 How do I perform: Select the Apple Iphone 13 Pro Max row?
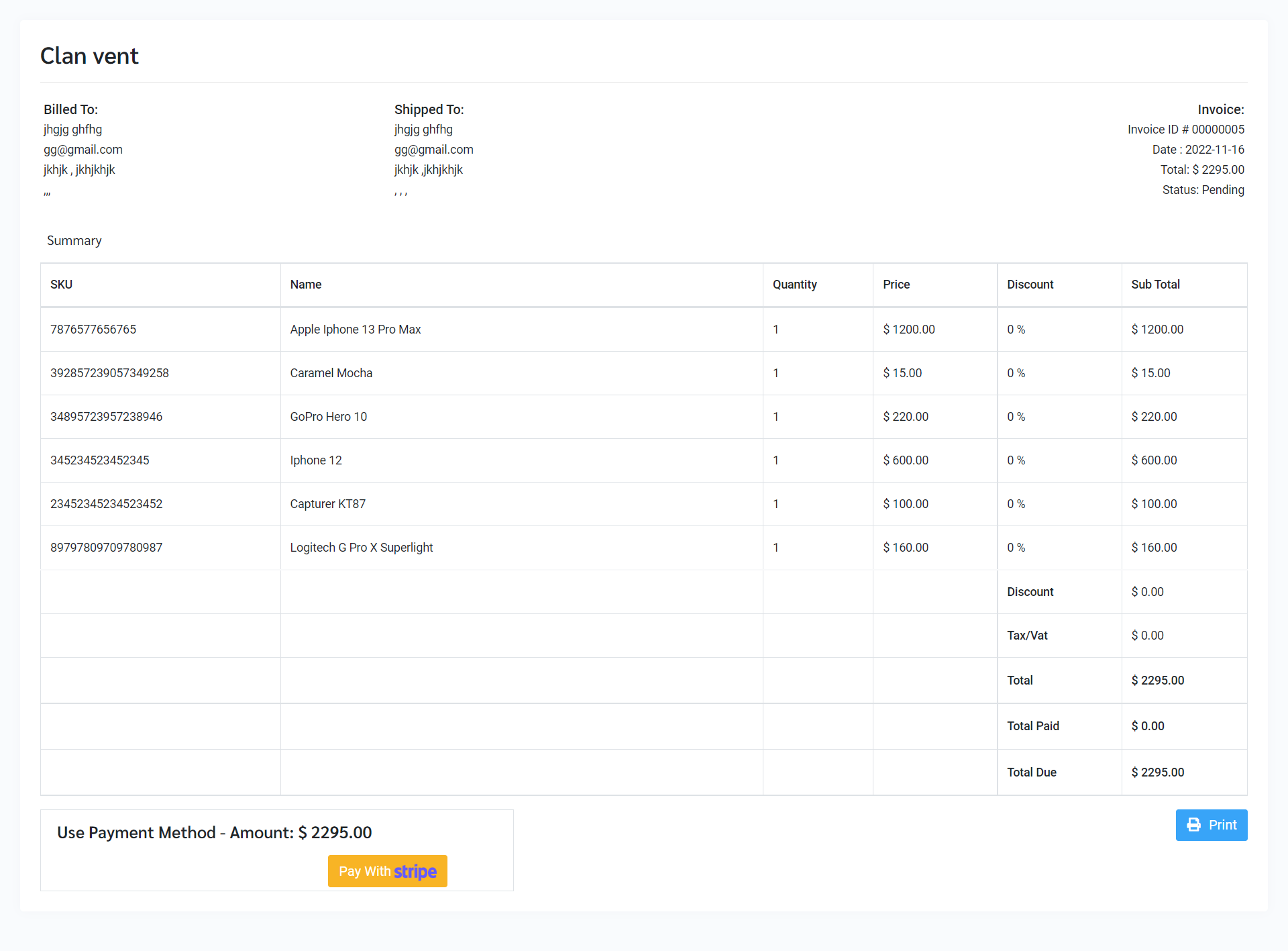[x=356, y=330]
